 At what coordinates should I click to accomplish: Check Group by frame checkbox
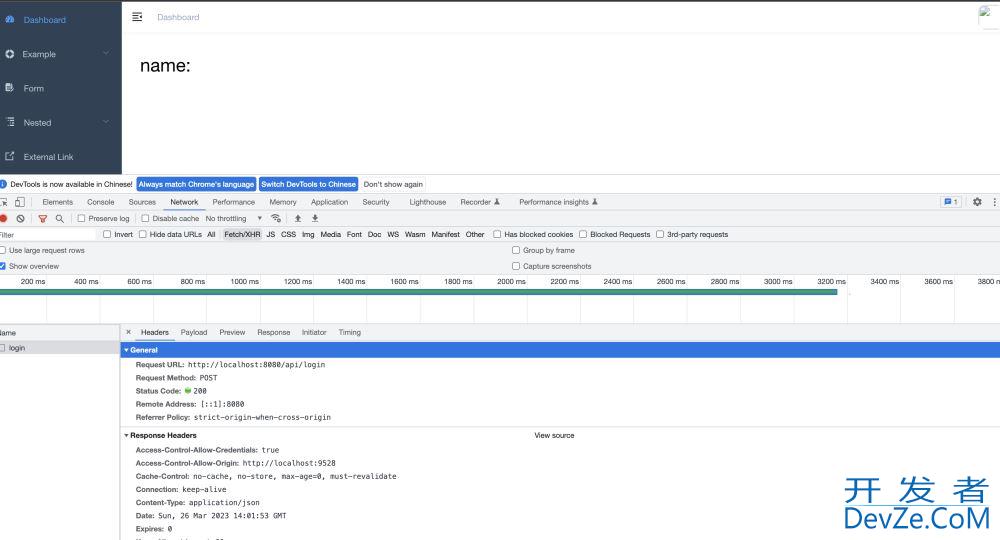[x=515, y=251]
